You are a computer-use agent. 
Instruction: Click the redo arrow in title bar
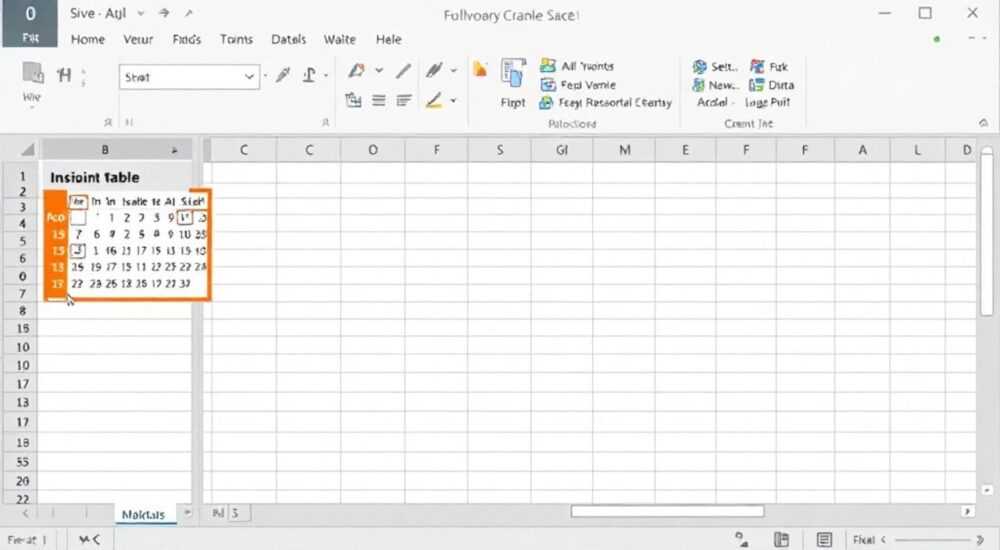164,13
